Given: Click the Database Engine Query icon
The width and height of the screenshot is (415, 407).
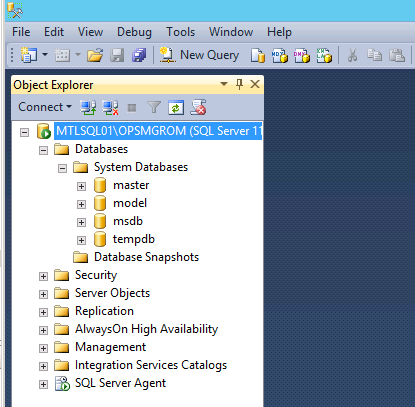Looking at the screenshot, I should [x=258, y=55].
